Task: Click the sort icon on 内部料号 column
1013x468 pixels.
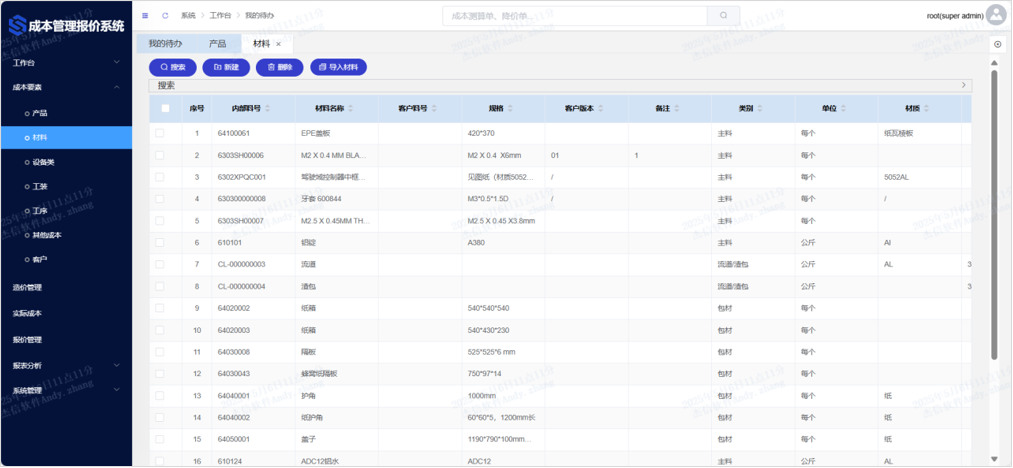Action: pyautogui.click(x=268, y=108)
